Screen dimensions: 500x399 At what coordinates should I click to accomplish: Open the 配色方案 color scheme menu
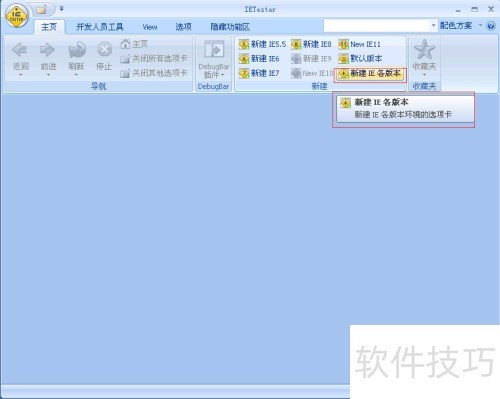(x=456, y=25)
